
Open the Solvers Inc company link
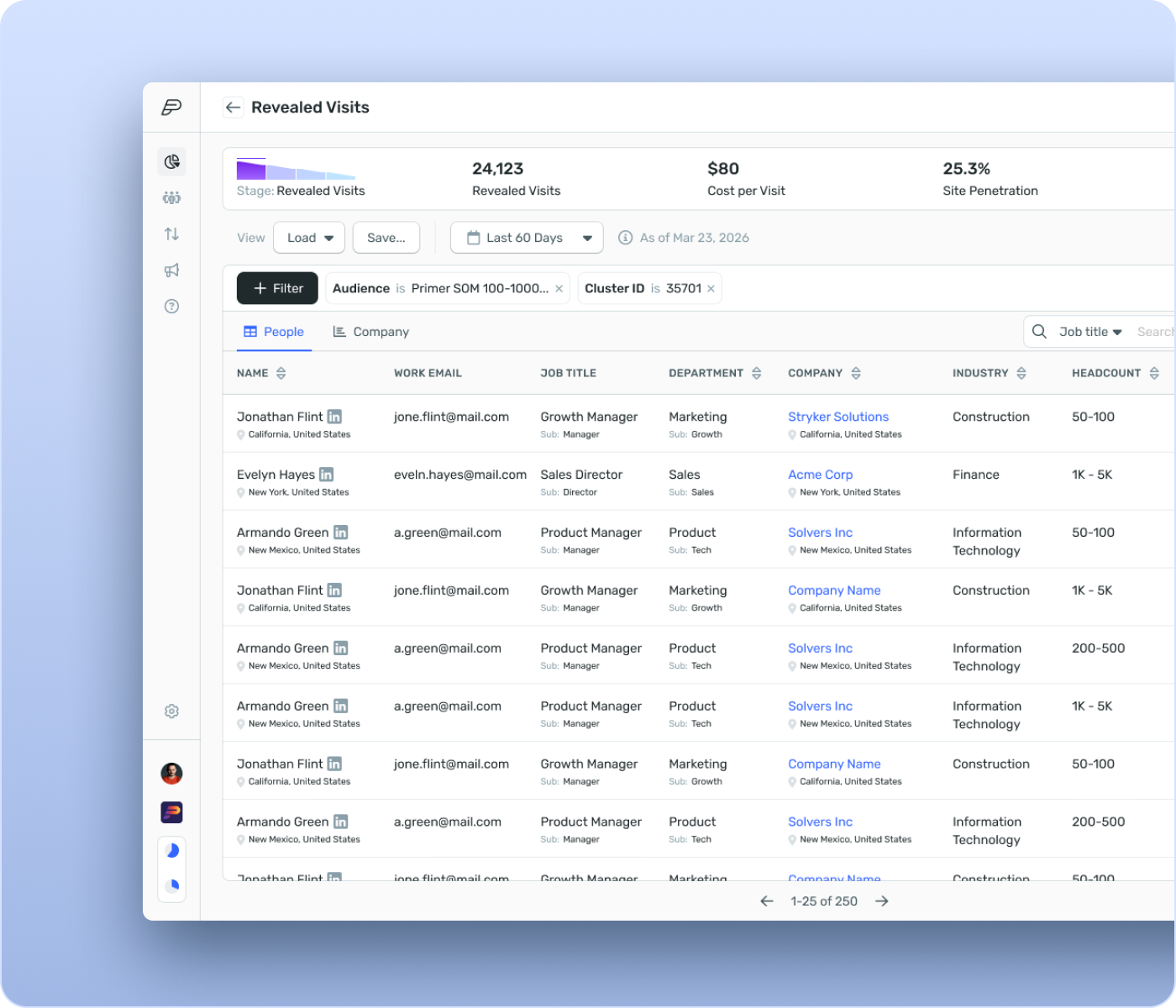point(820,532)
